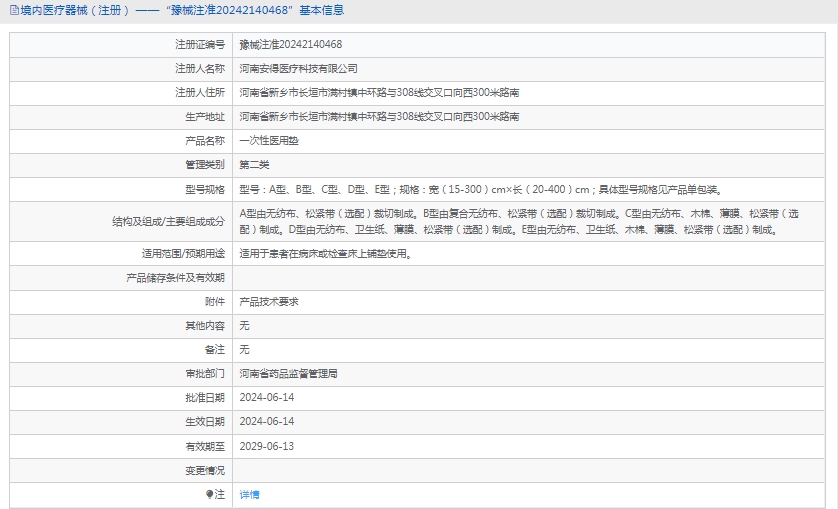The image size is (838, 509).
Task: Click the 变更情况 row label
Action: 204,470
